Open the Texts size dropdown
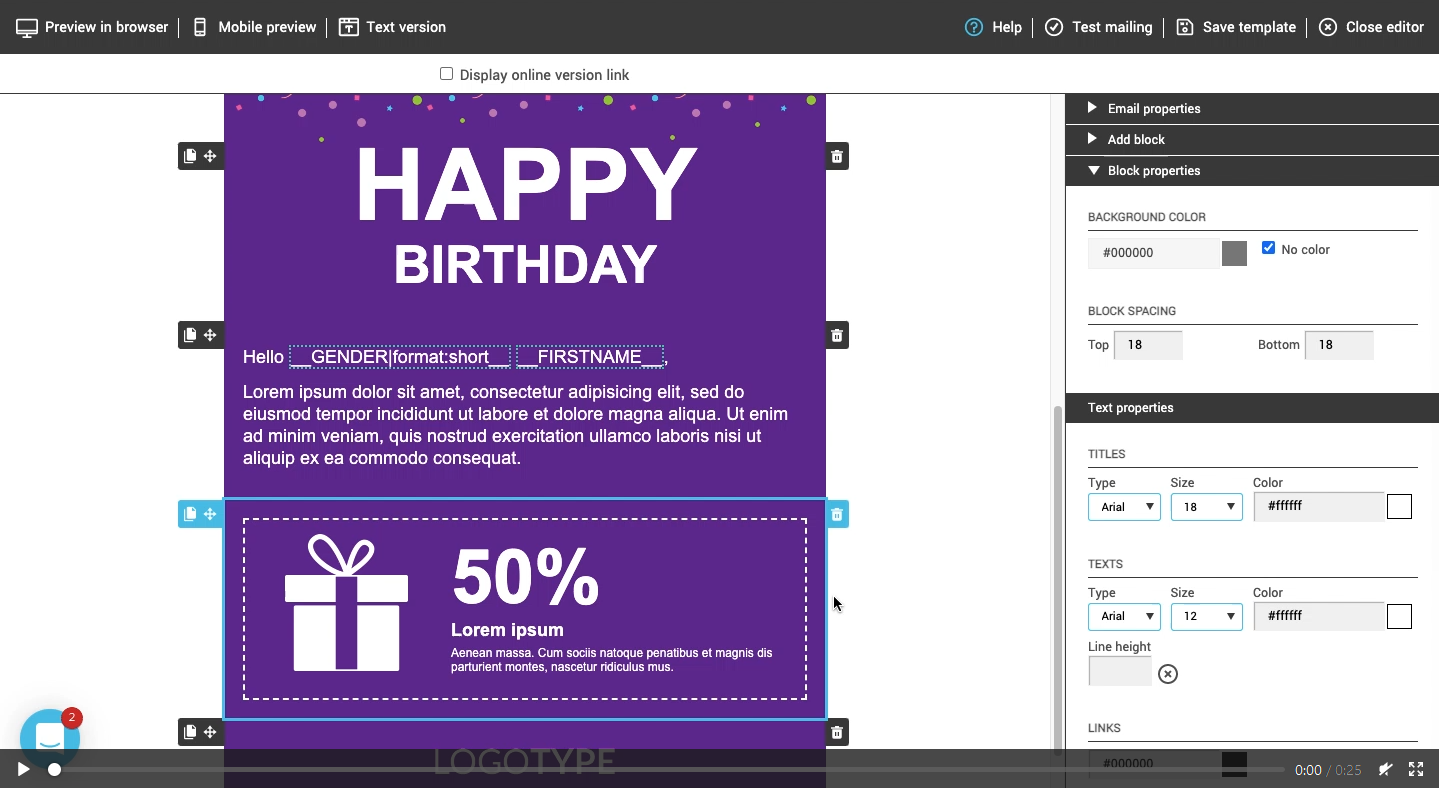Image resolution: width=1439 pixels, height=788 pixels. point(1206,616)
